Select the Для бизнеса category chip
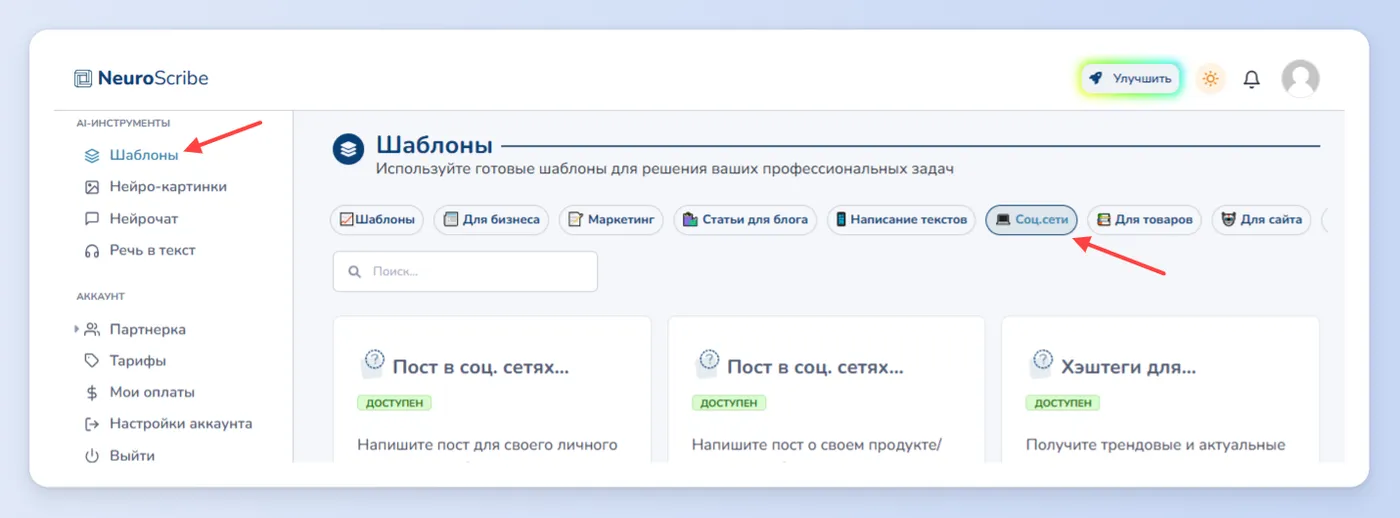The height and width of the screenshot is (518, 1400). (491, 220)
